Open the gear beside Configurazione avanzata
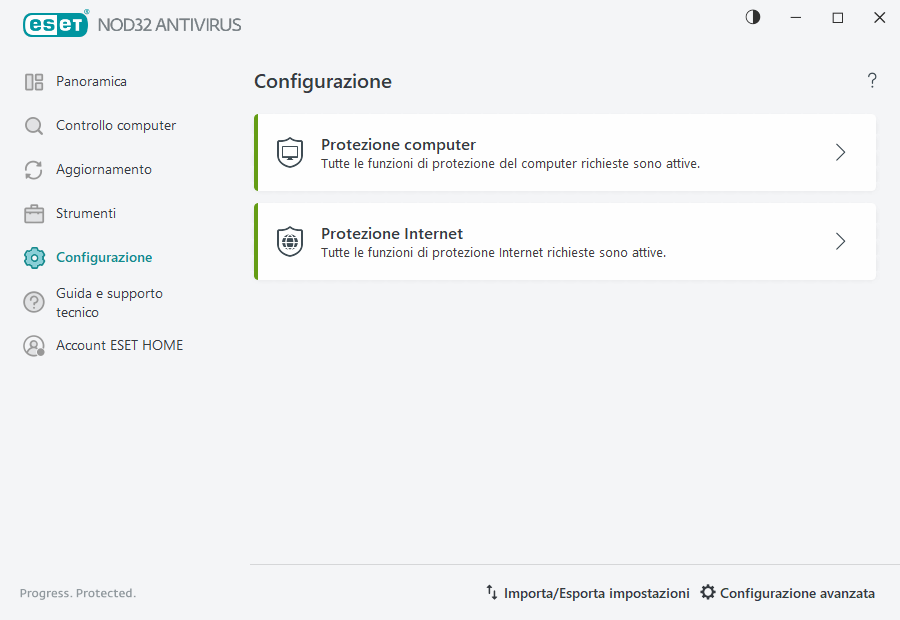 tap(707, 592)
